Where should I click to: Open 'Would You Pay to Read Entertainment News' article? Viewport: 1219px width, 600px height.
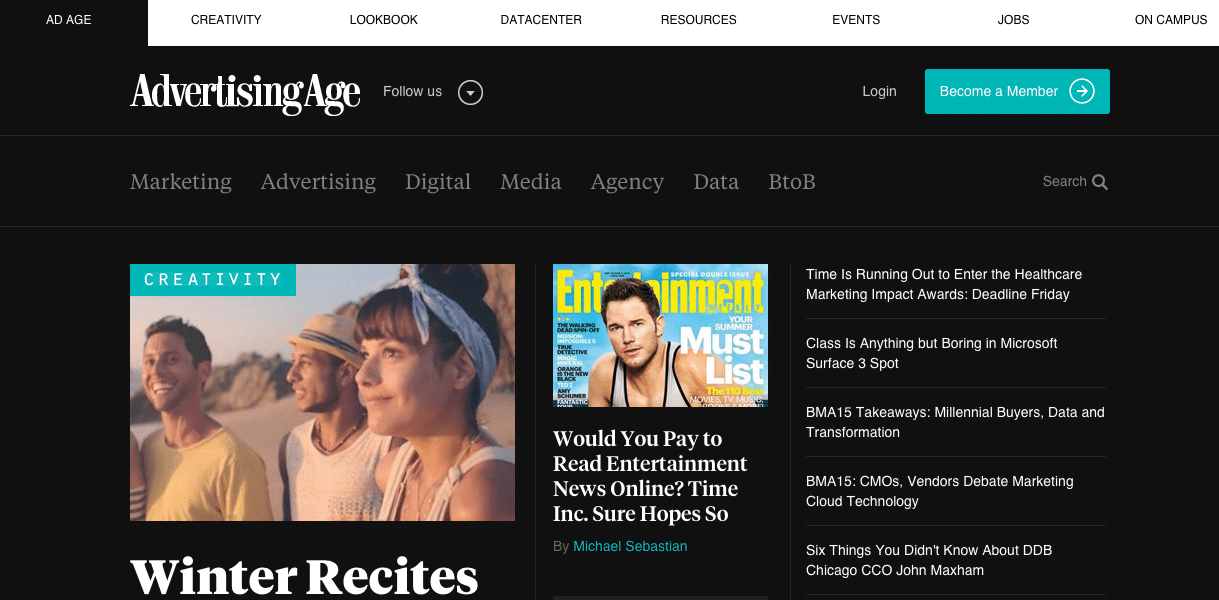point(650,476)
